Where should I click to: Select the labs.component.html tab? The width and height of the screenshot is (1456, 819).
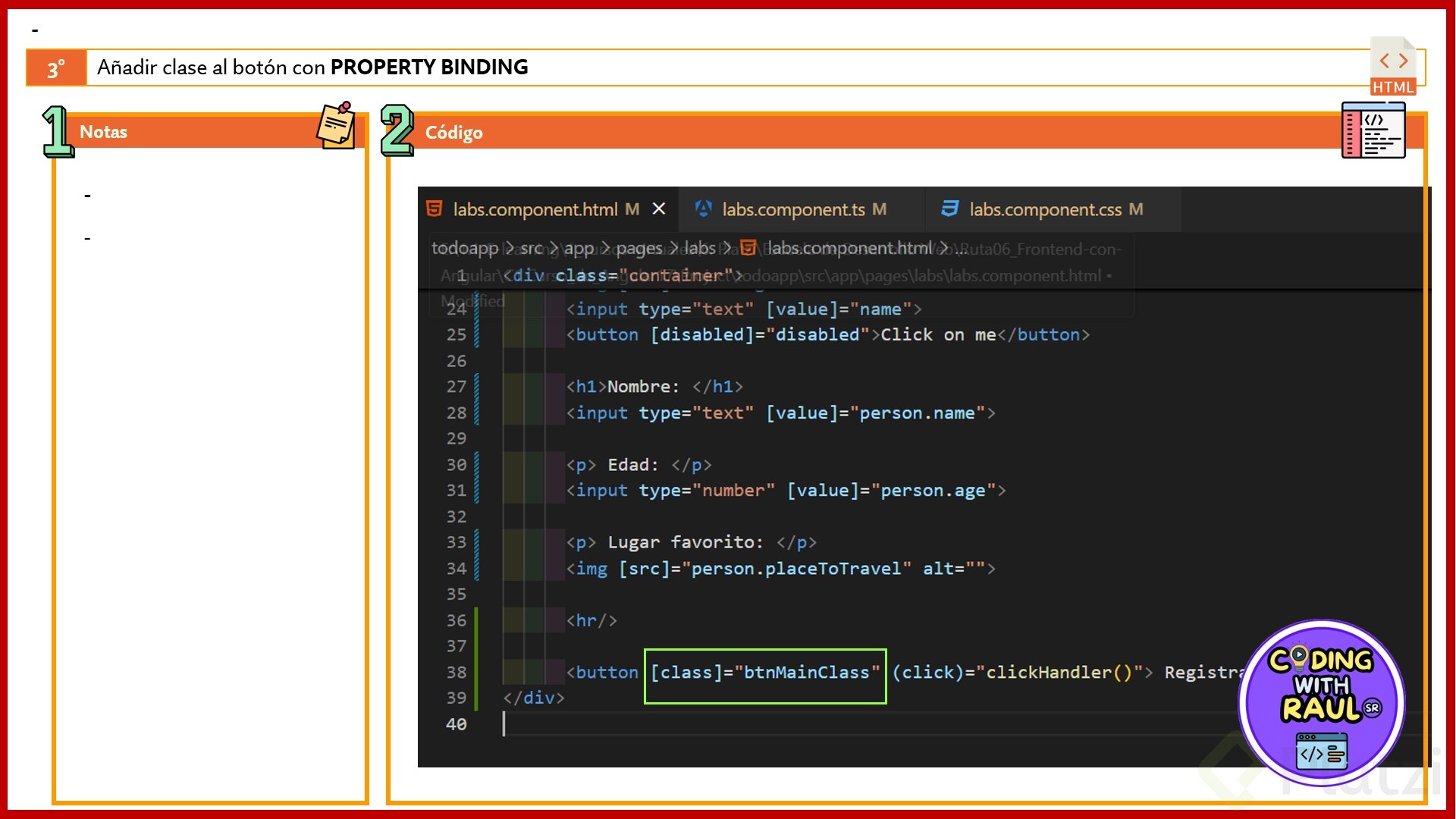[x=535, y=209]
